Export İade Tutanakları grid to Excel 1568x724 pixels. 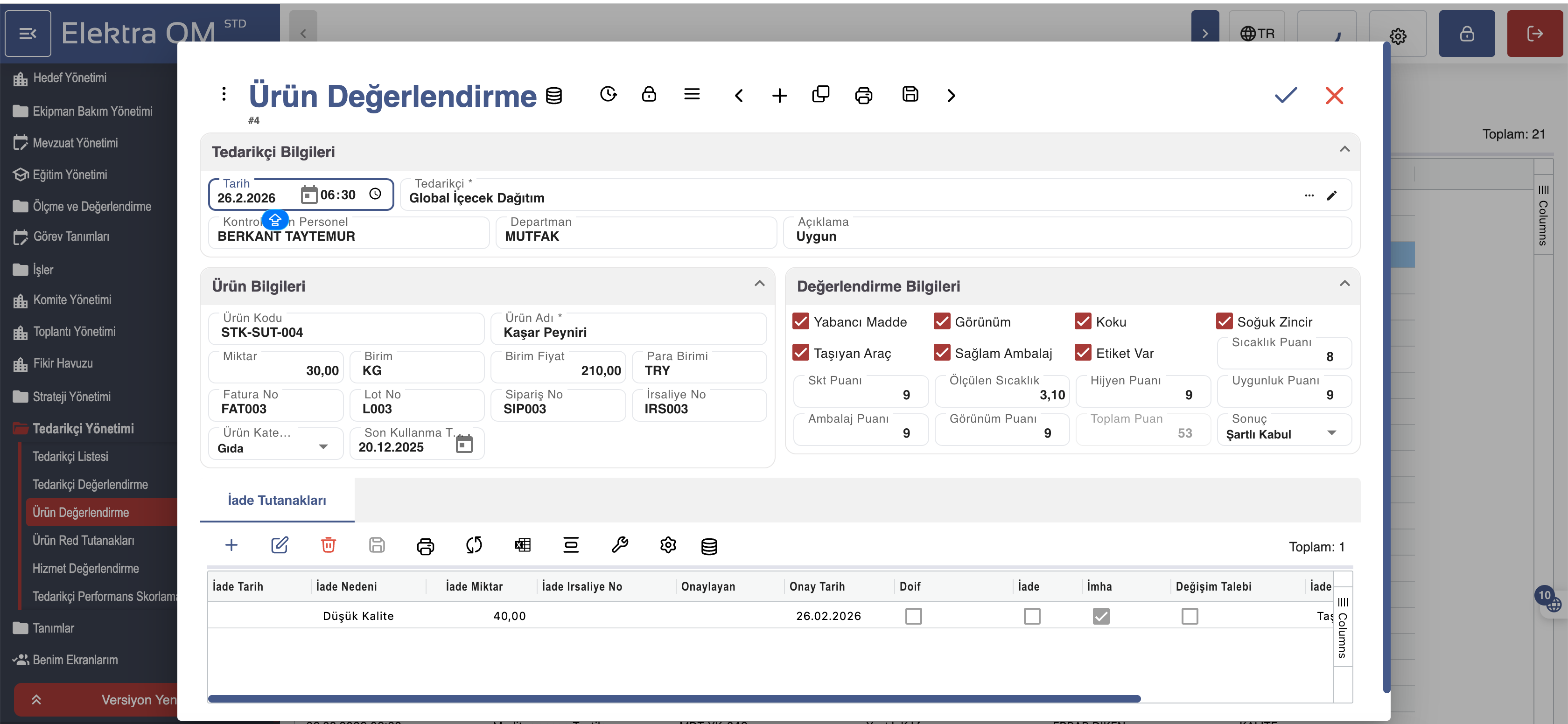[522, 545]
